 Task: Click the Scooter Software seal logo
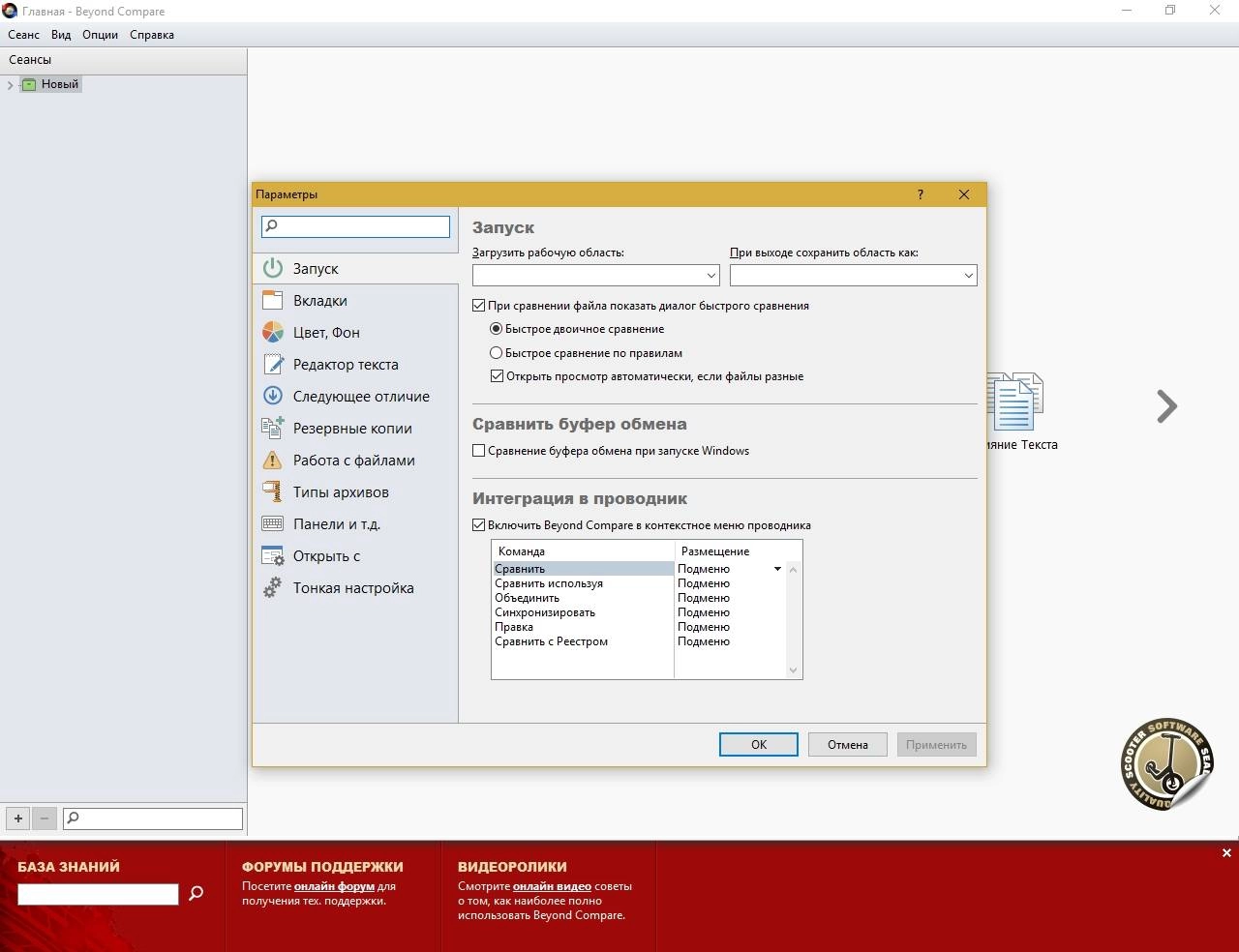tap(1167, 764)
